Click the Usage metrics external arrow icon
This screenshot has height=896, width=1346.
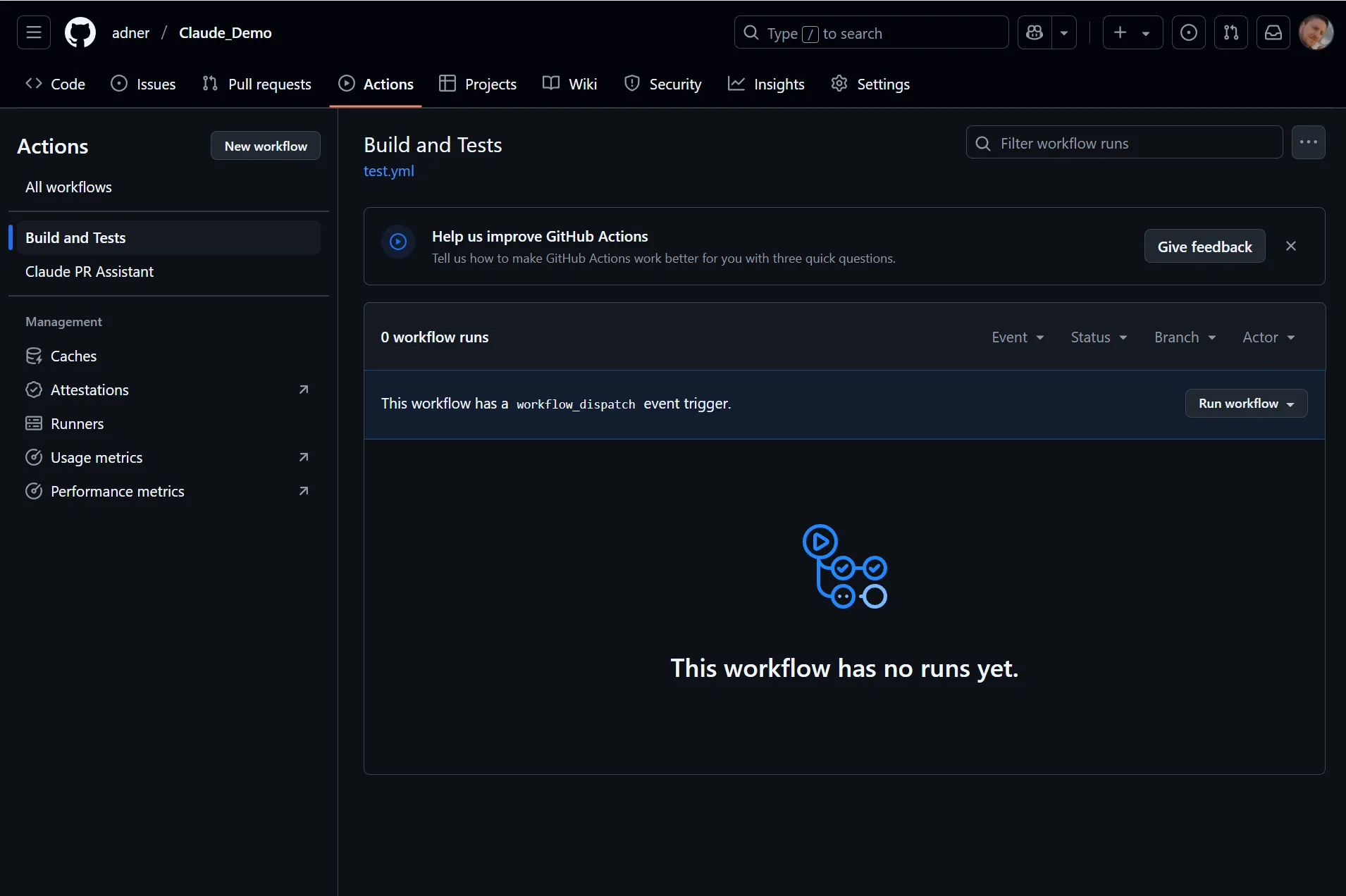(x=304, y=457)
